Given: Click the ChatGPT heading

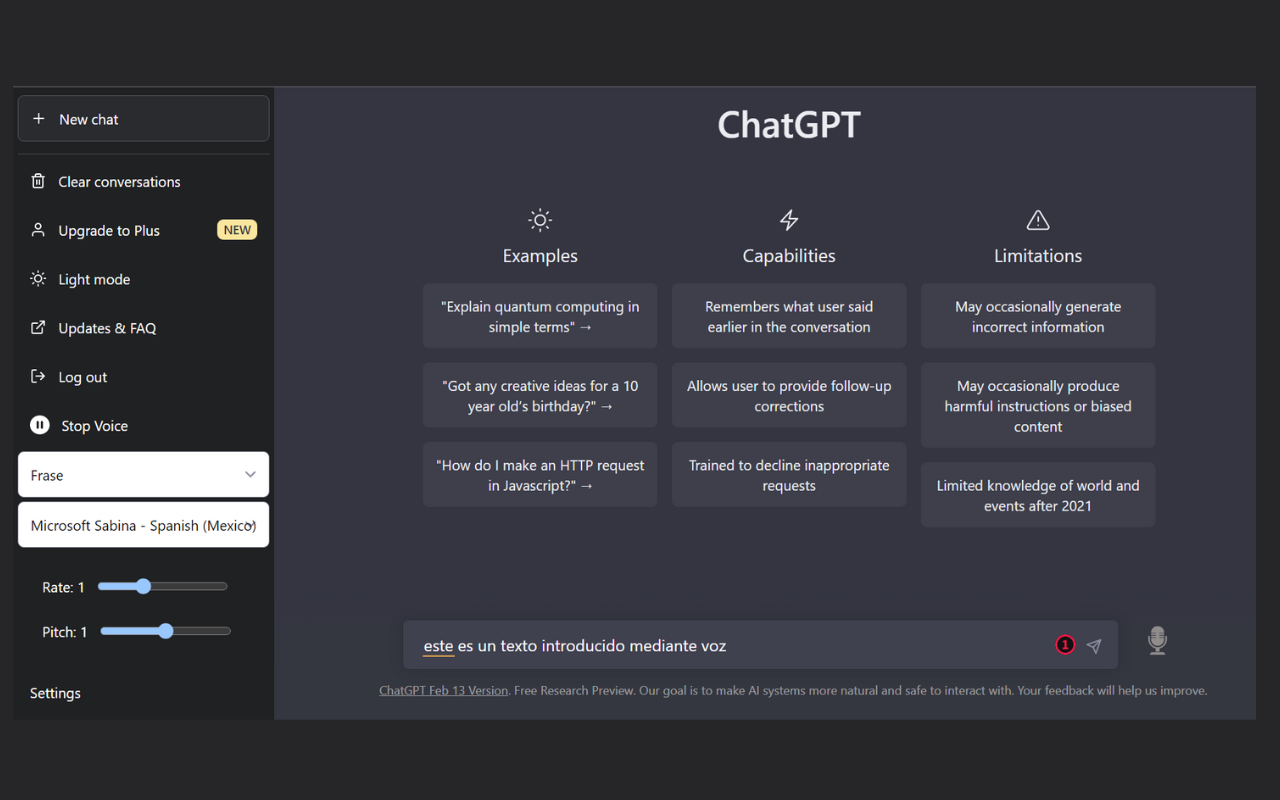Looking at the screenshot, I should click(789, 125).
